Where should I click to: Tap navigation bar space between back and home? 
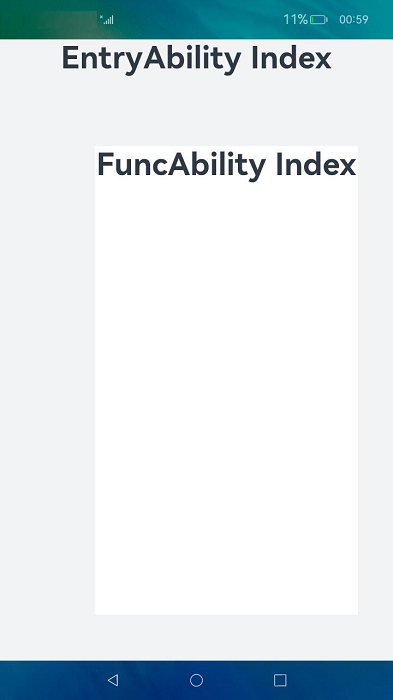pos(154,680)
